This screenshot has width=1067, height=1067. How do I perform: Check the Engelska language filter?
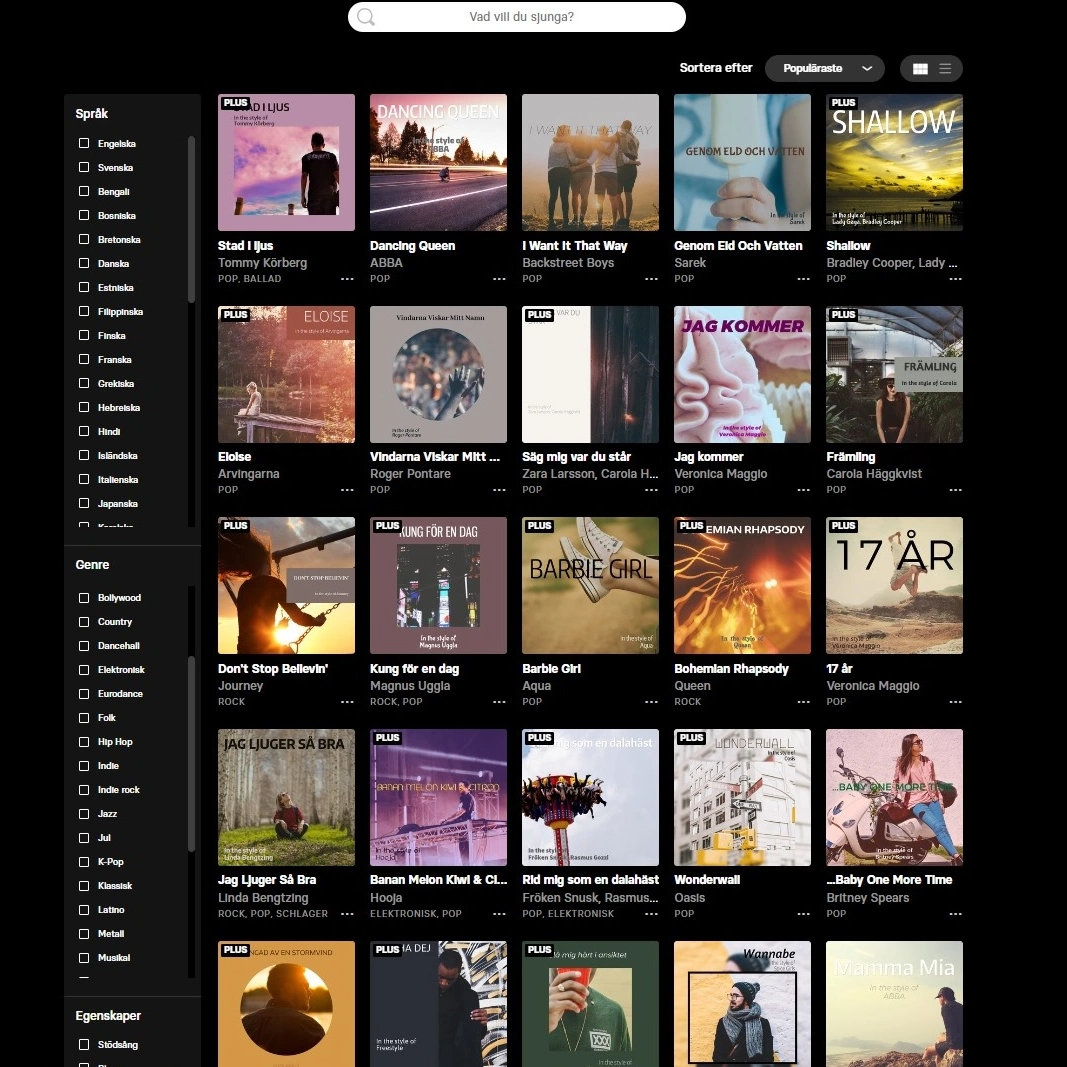tap(84, 144)
